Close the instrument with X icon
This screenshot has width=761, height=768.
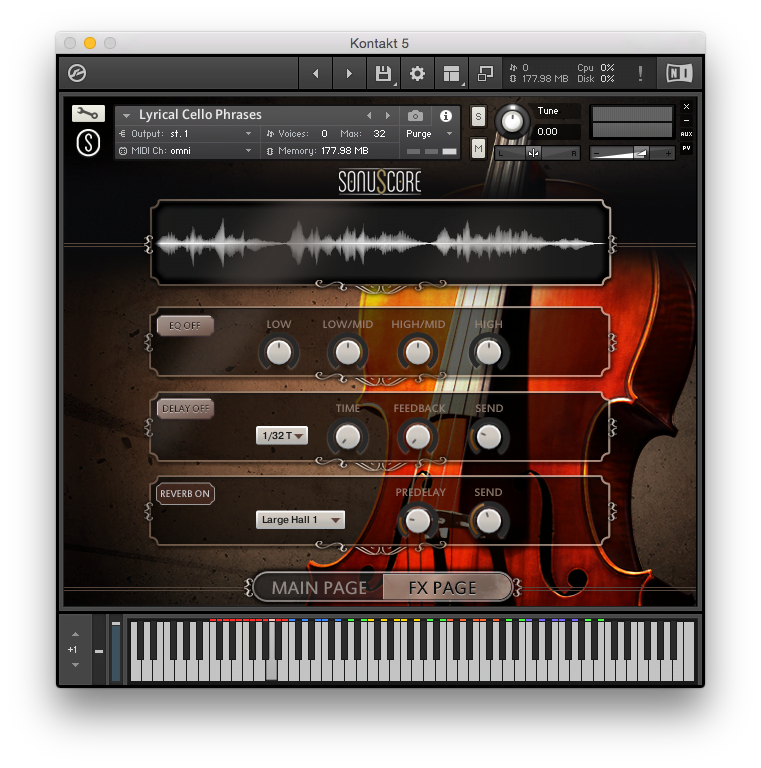coord(687,106)
